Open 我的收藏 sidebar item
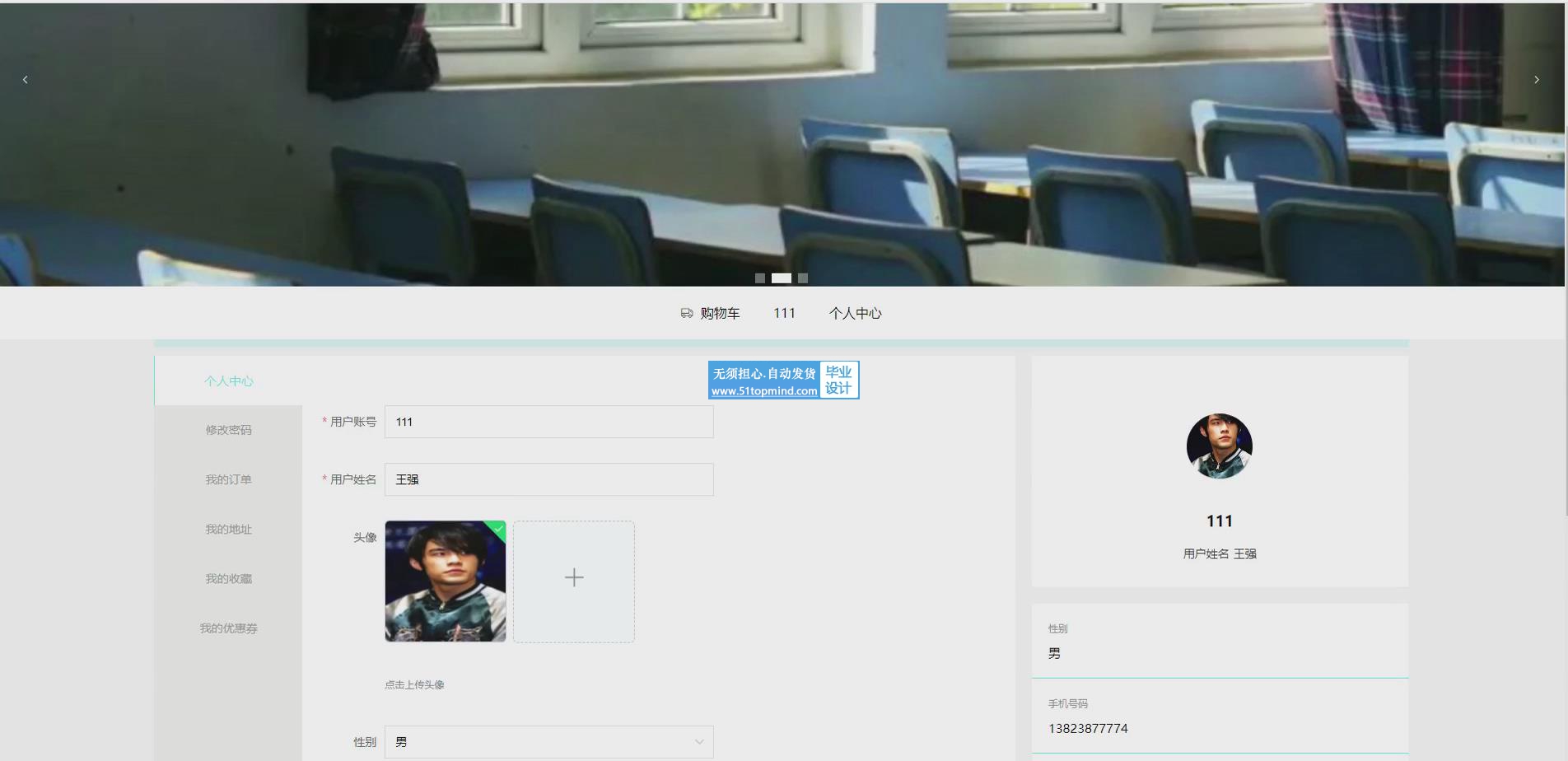1568x761 pixels. 228,578
